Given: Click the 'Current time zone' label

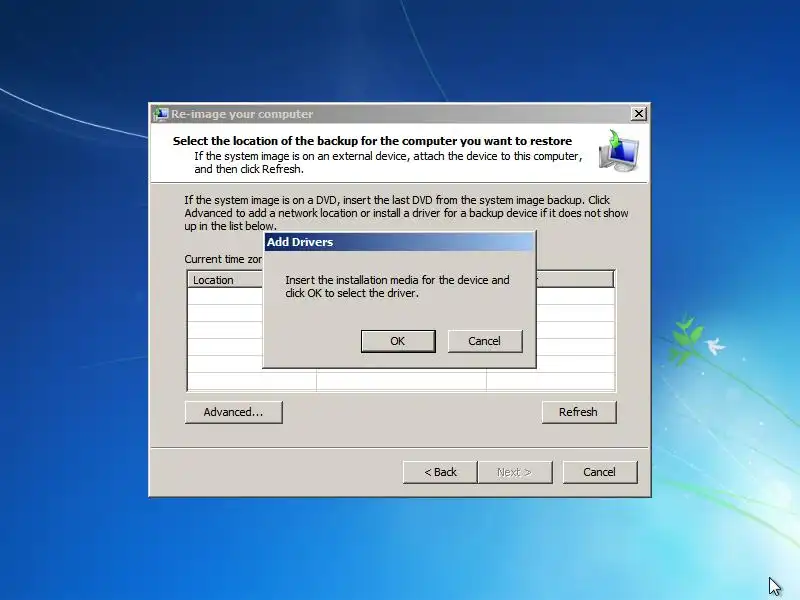Looking at the screenshot, I should point(223,259).
